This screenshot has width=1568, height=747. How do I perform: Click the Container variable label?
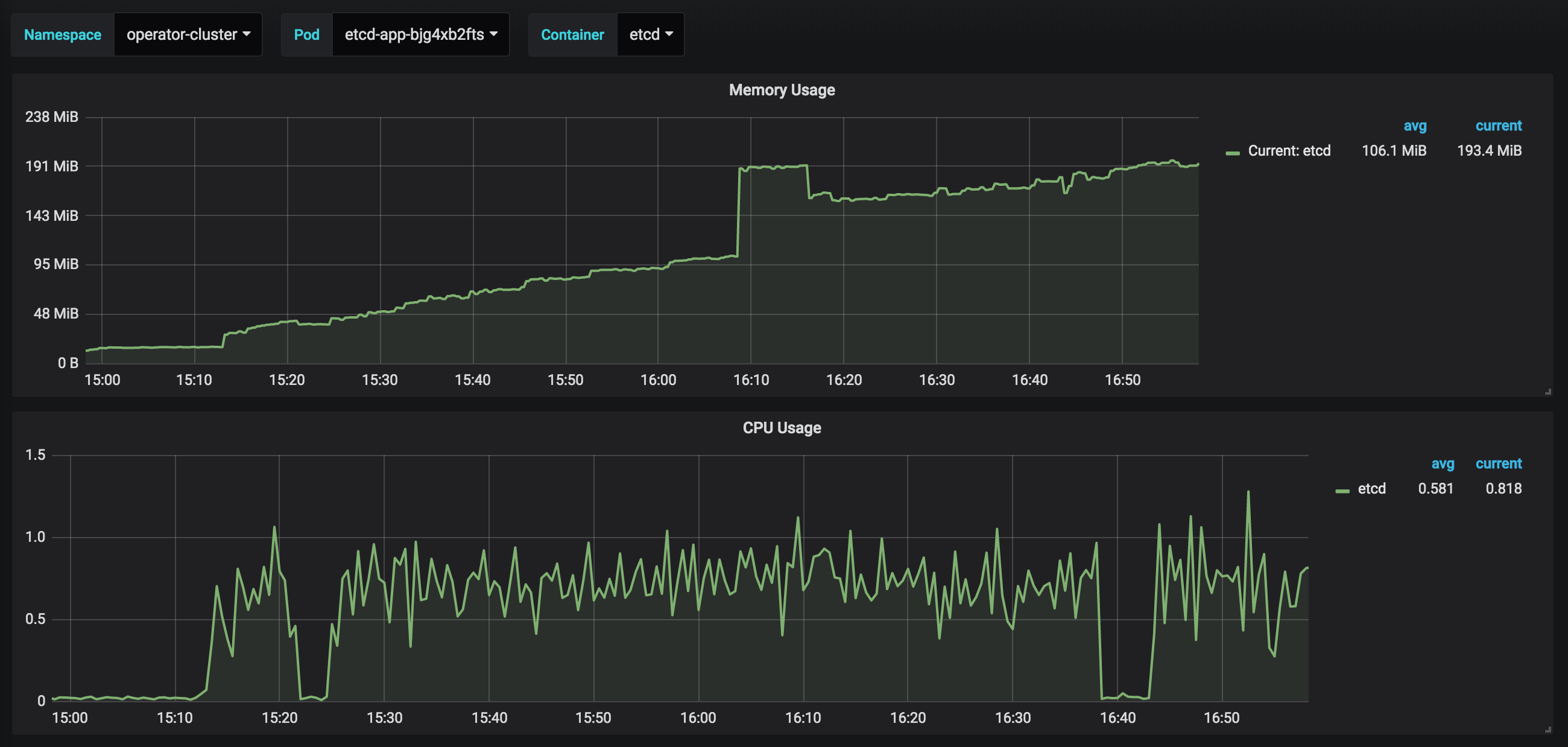[x=572, y=35]
